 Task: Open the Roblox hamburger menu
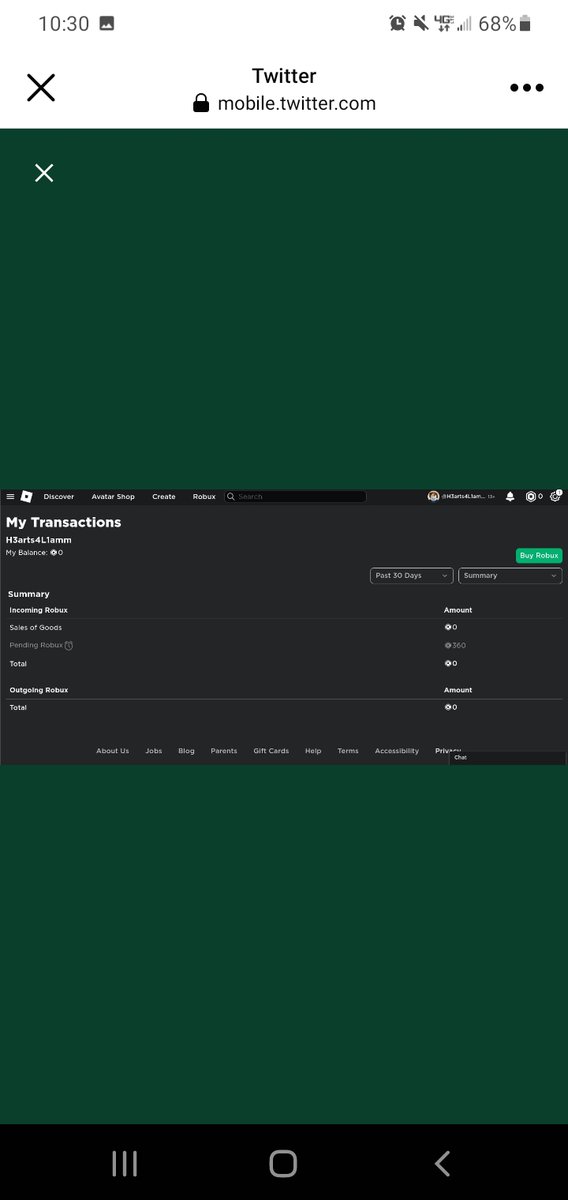point(10,496)
